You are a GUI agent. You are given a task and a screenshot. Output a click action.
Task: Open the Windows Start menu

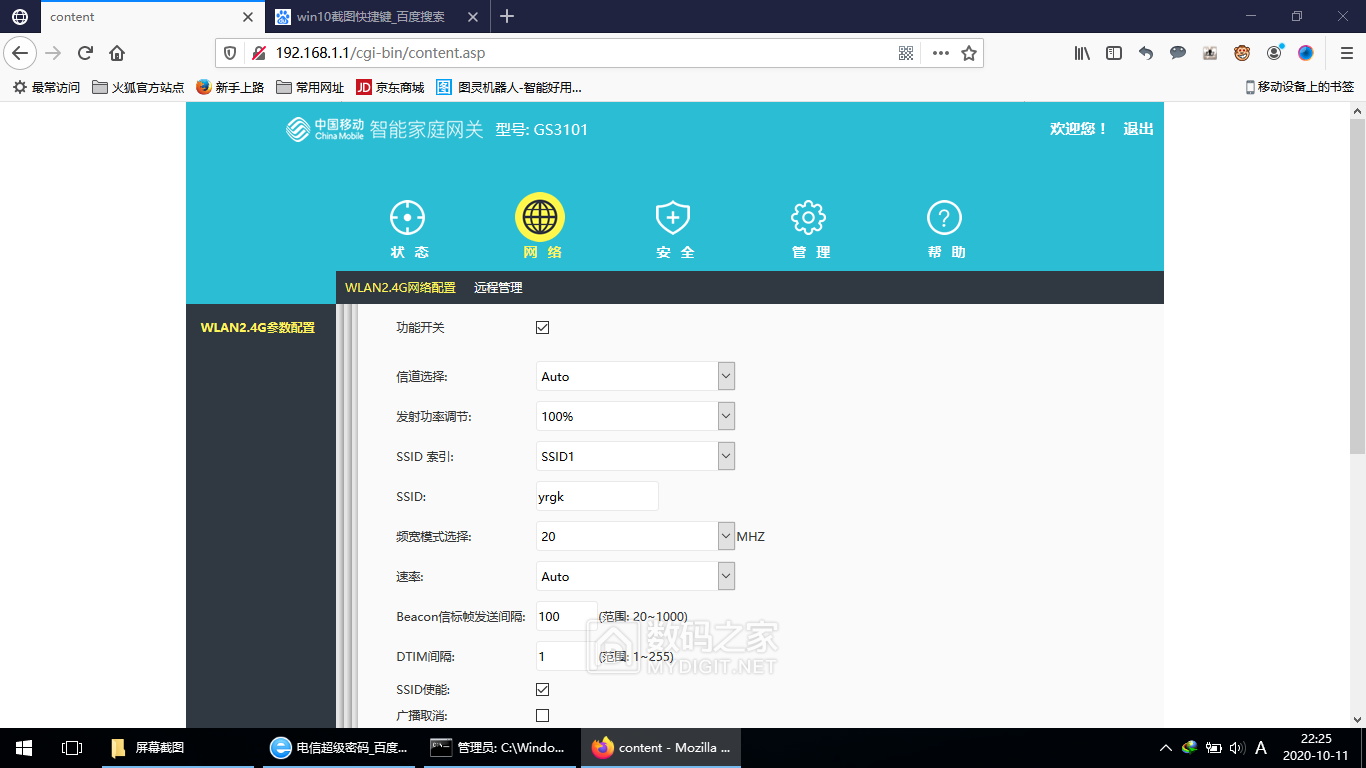coord(24,747)
